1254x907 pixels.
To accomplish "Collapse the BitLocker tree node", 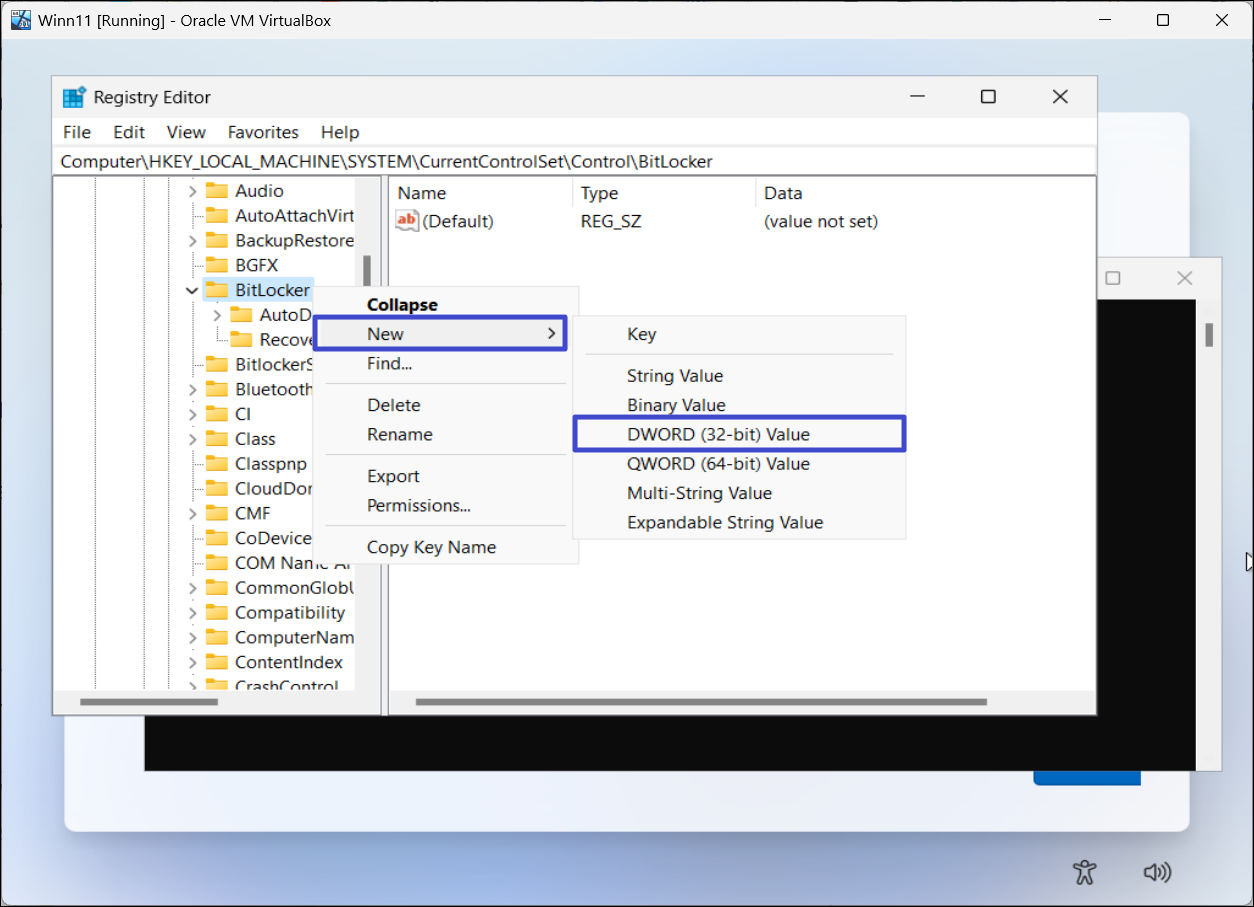I will pyautogui.click(x=192, y=290).
